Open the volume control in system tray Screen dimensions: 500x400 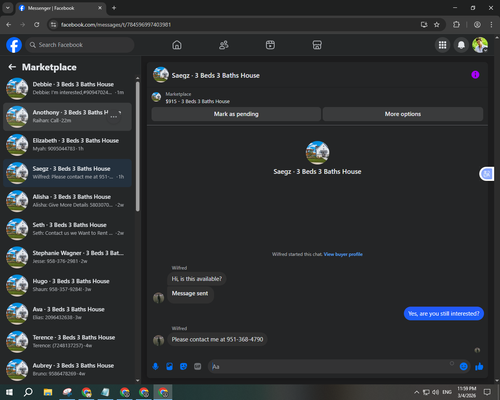pyautogui.click(x=435, y=392)
